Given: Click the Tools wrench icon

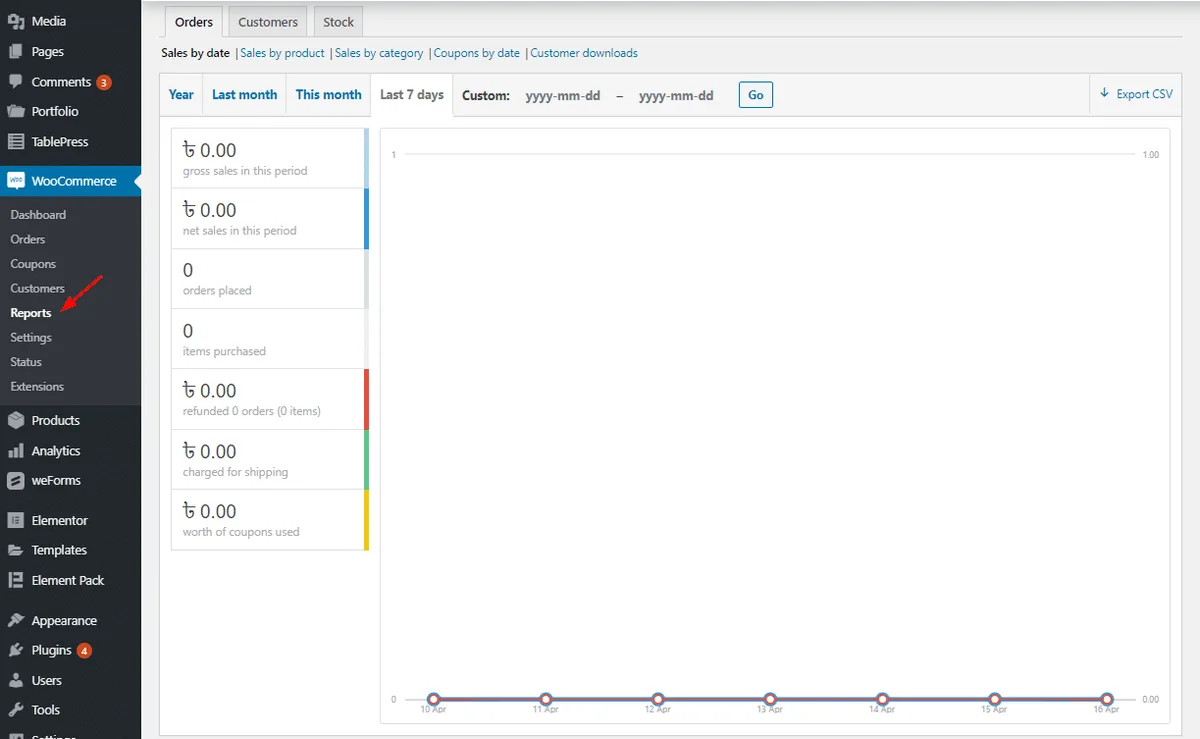Looking at the screenshot, I should coord(16,710).
